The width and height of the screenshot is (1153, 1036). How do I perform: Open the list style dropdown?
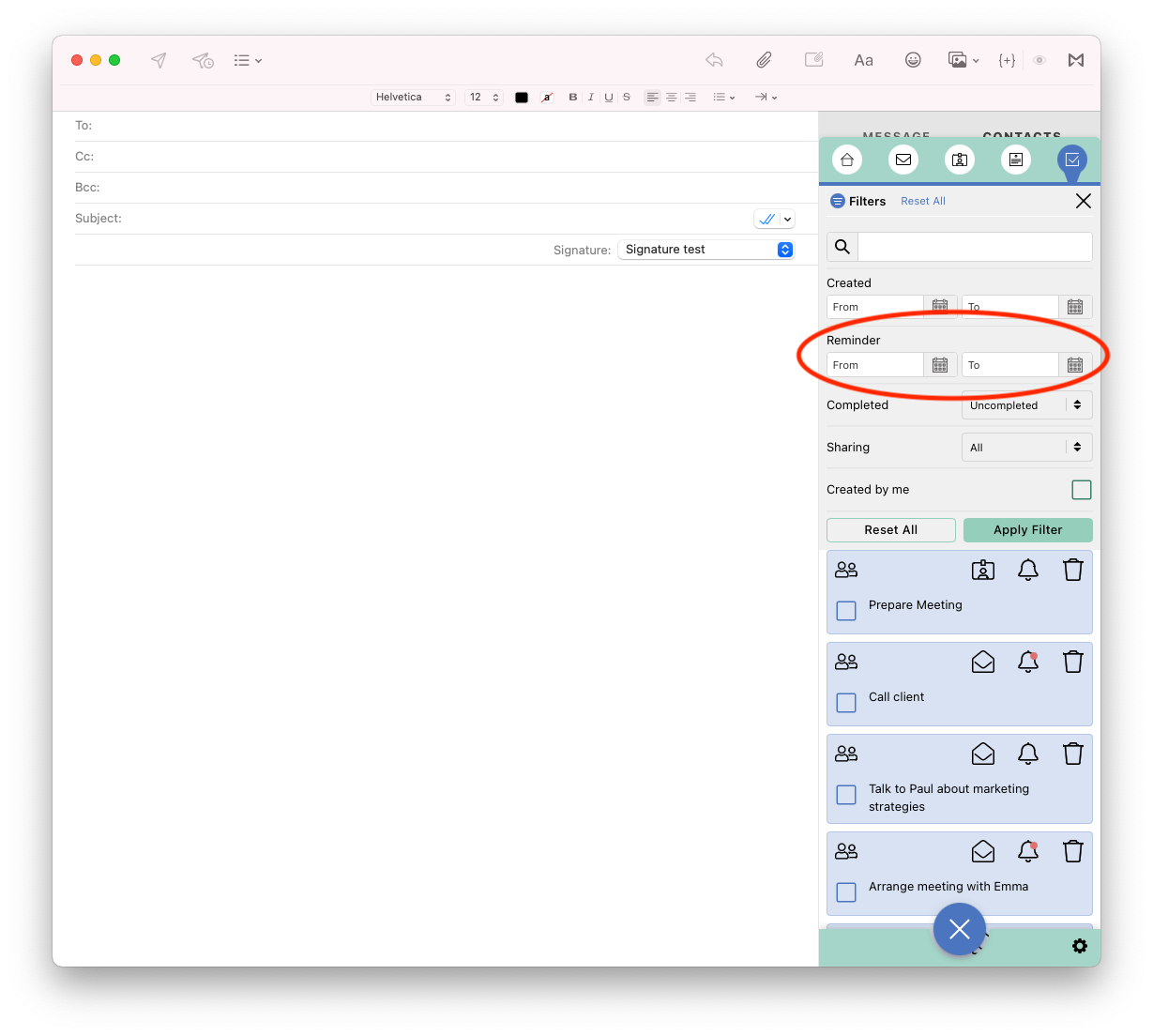click(724, 98)
